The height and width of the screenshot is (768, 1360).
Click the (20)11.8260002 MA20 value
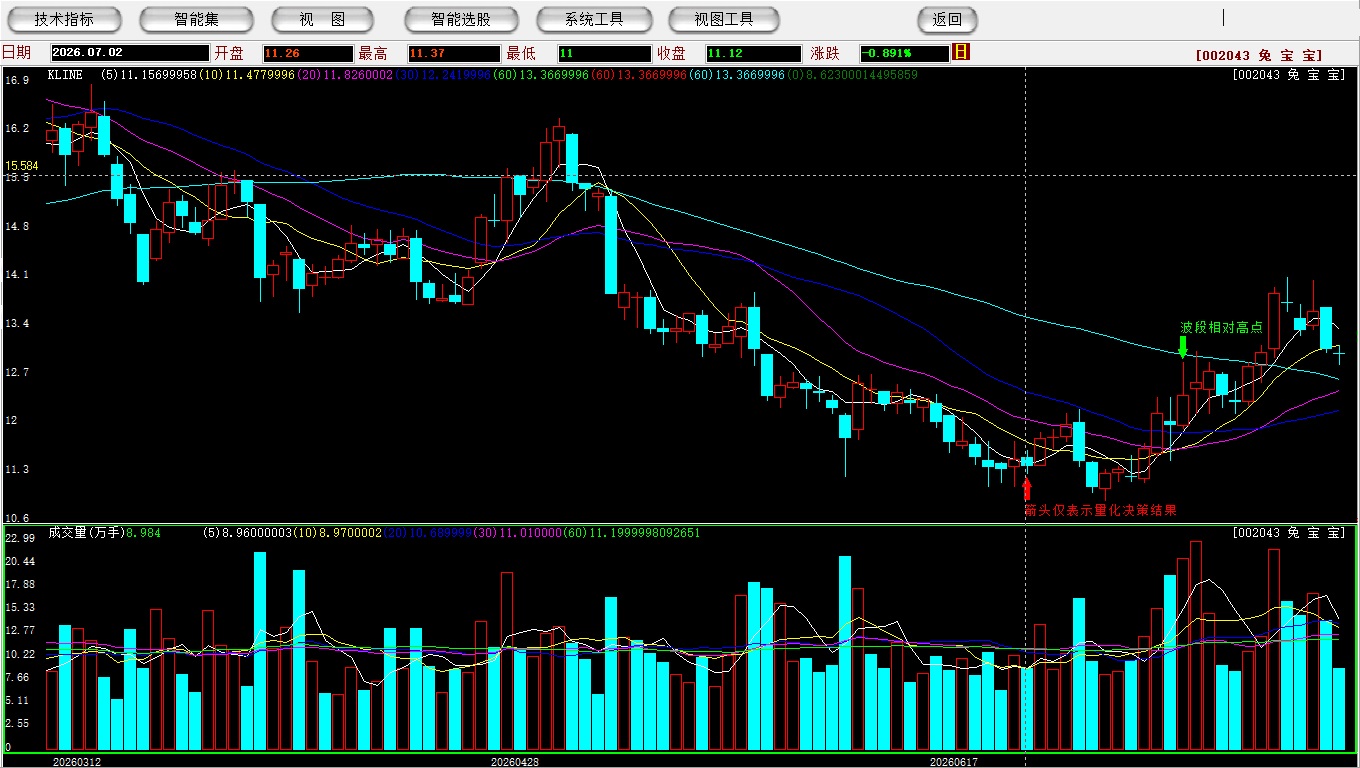(x=343, y=75)
